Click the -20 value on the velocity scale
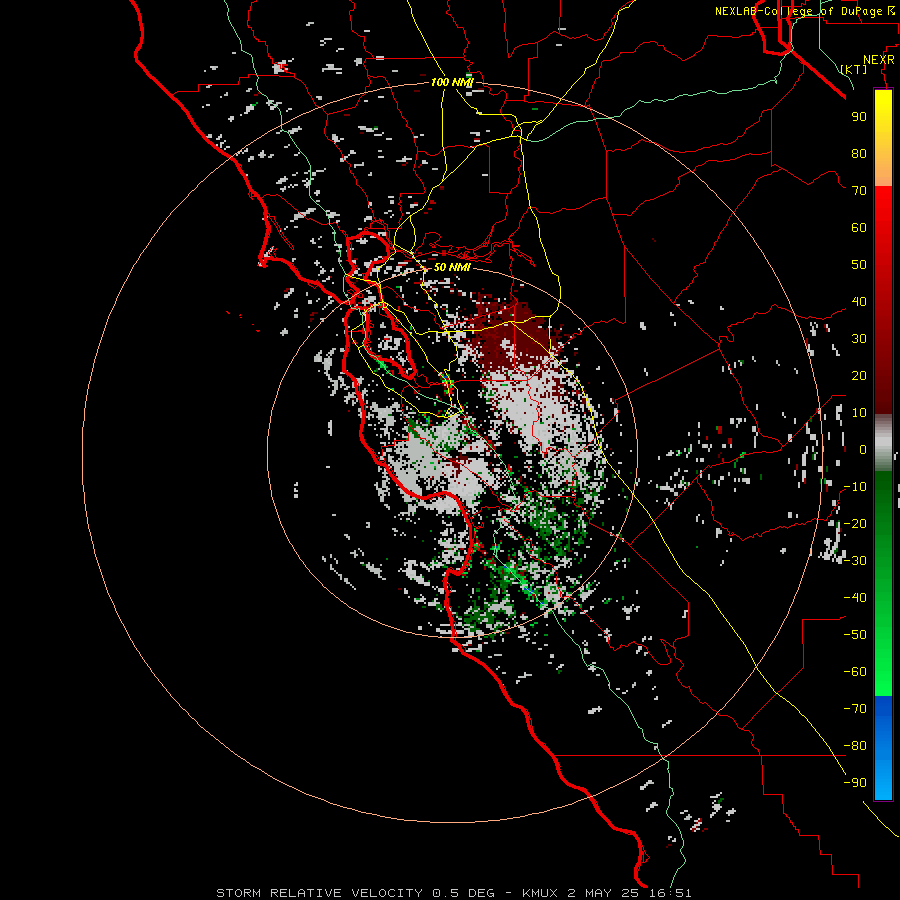The image size is (900, 900). 855,524
